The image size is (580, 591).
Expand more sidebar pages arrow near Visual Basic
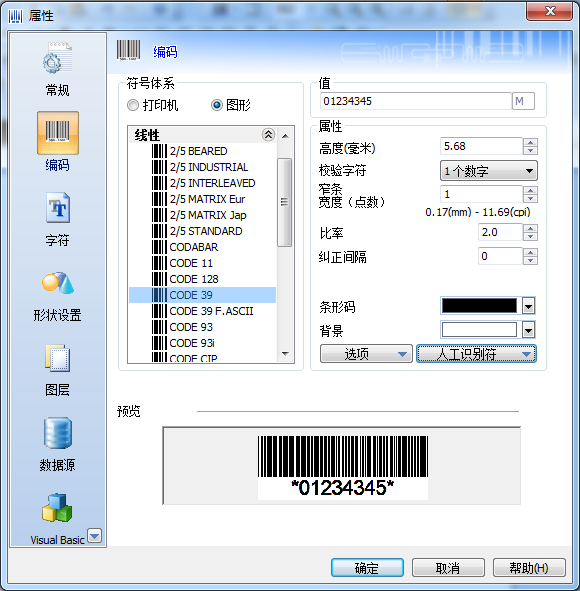[94, 535]
